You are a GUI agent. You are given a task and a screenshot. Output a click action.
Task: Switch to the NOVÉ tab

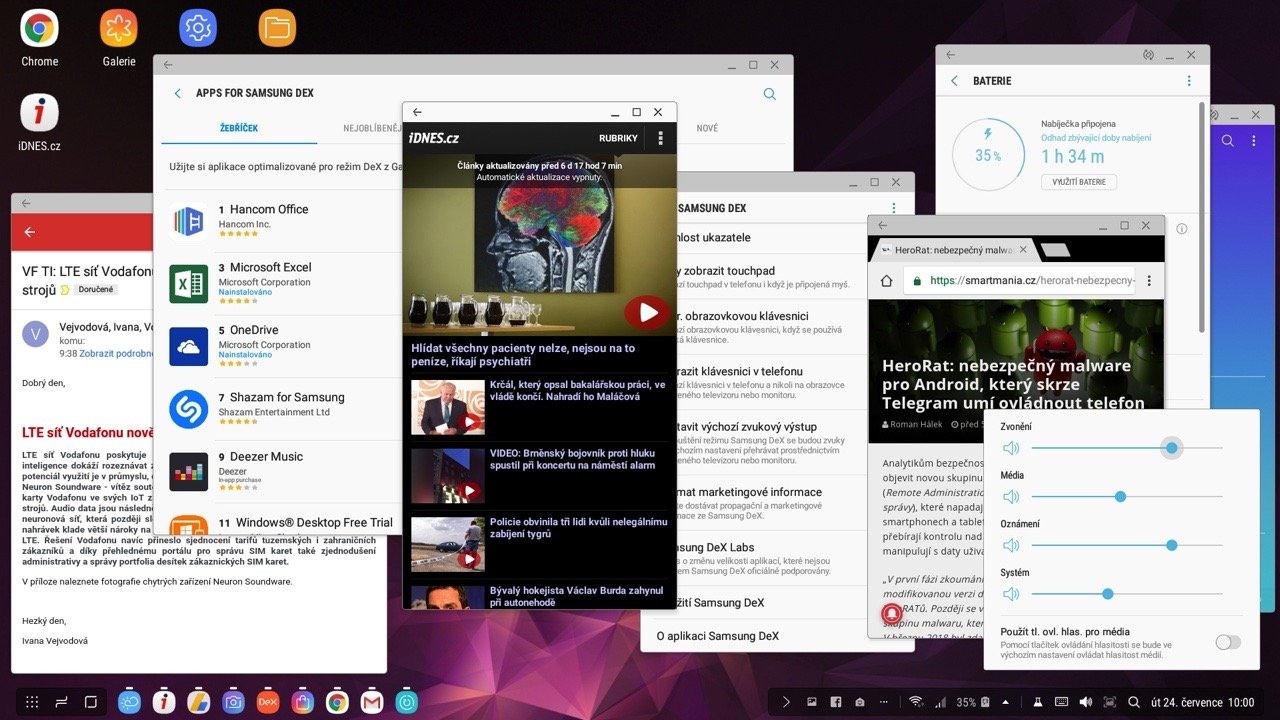[x=707, y=128]
